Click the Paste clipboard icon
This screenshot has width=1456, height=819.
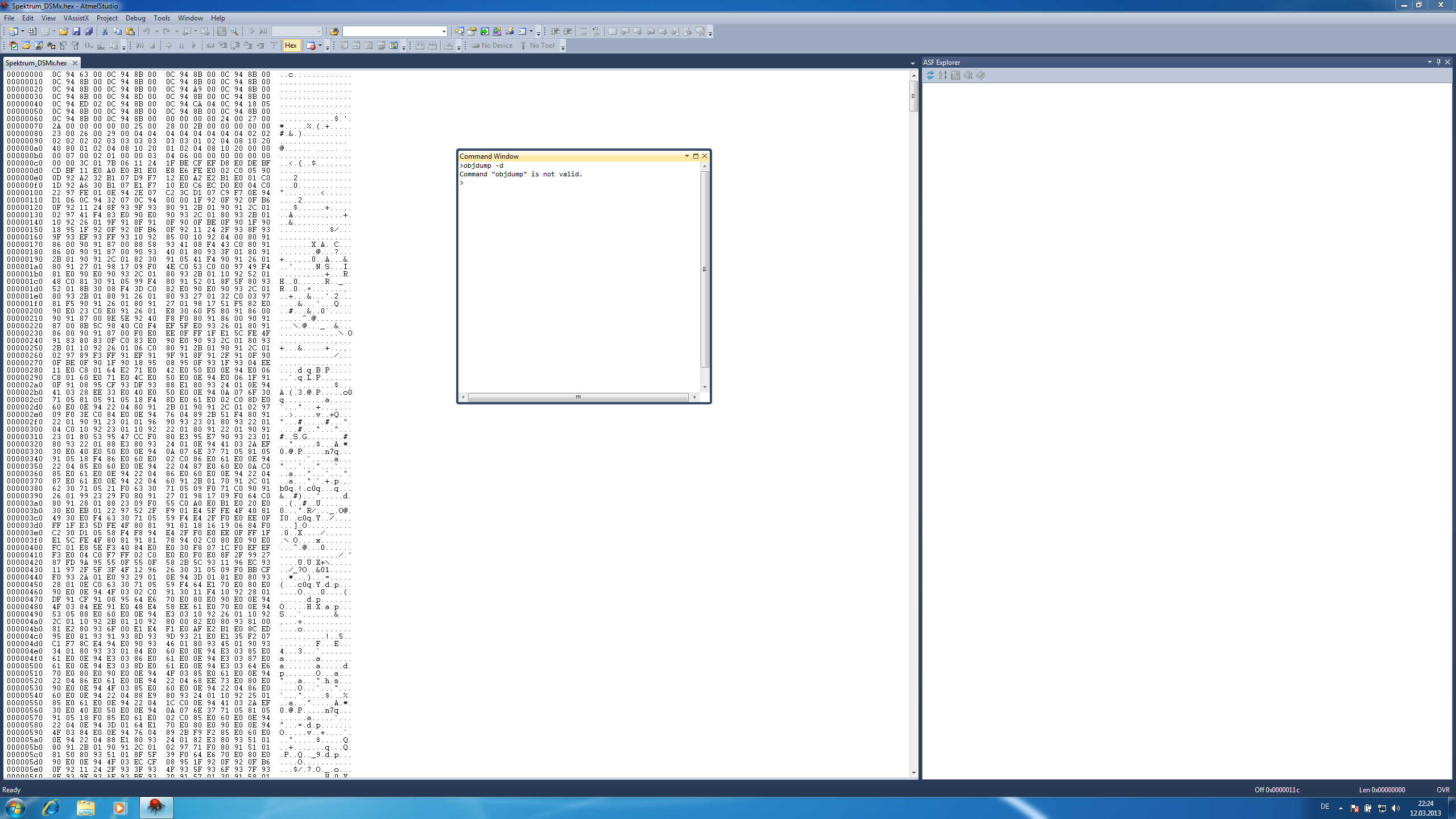click(x=130, y=32)
